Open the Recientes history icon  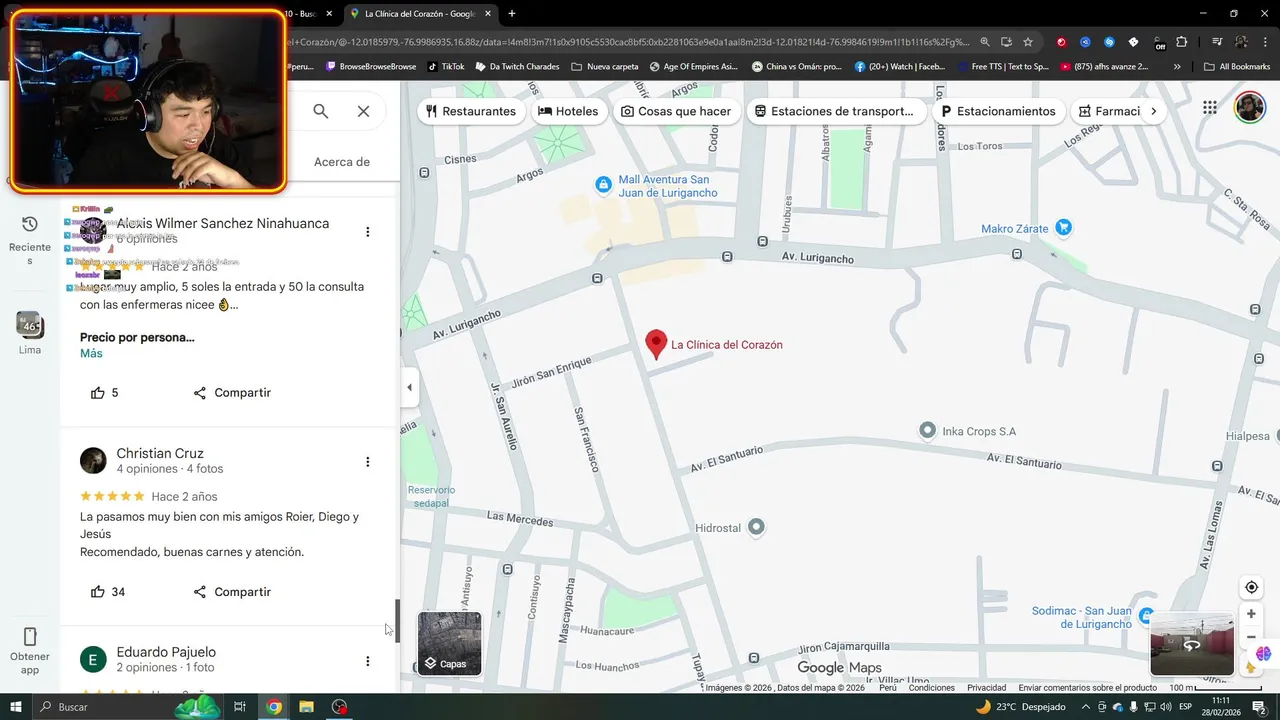click(30, 224)
